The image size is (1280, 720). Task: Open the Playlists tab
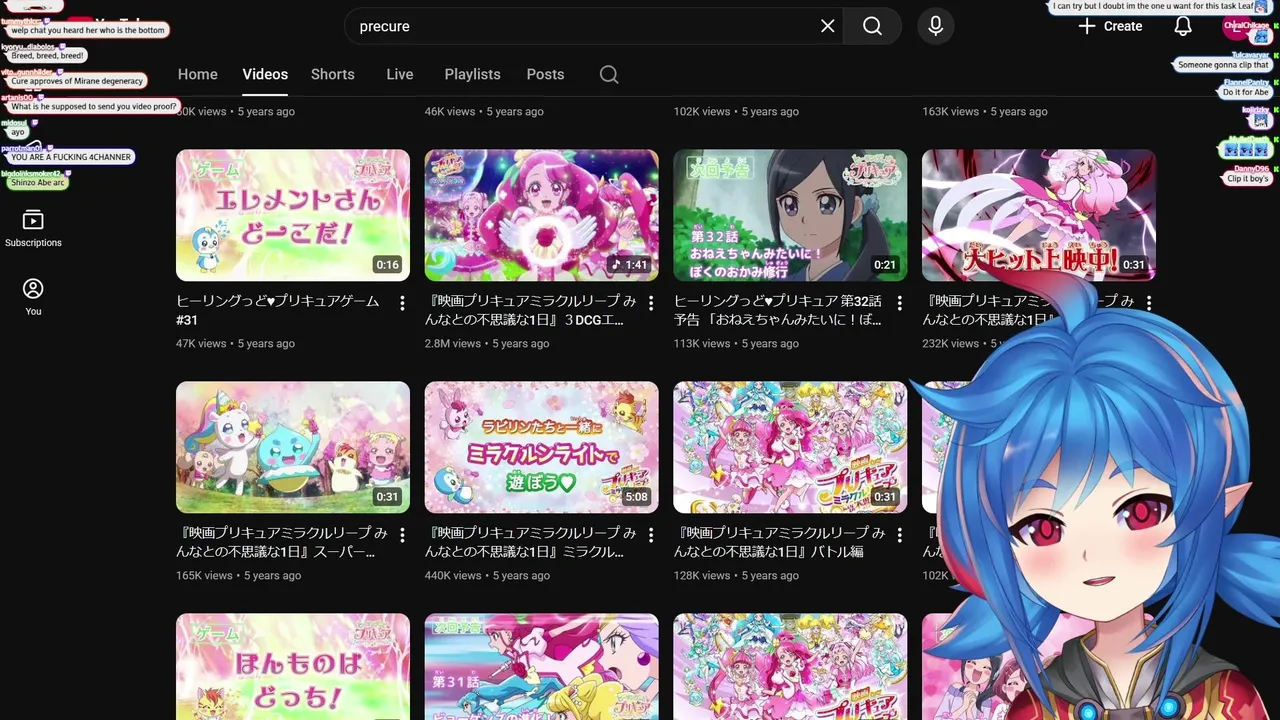(x=473, y=74)
